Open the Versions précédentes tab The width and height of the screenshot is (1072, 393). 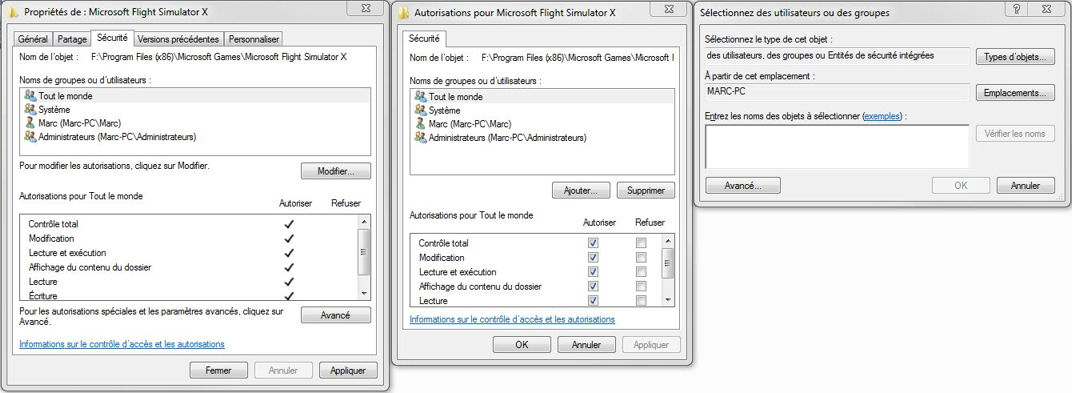pyautogui.click(x=178, y=39)
